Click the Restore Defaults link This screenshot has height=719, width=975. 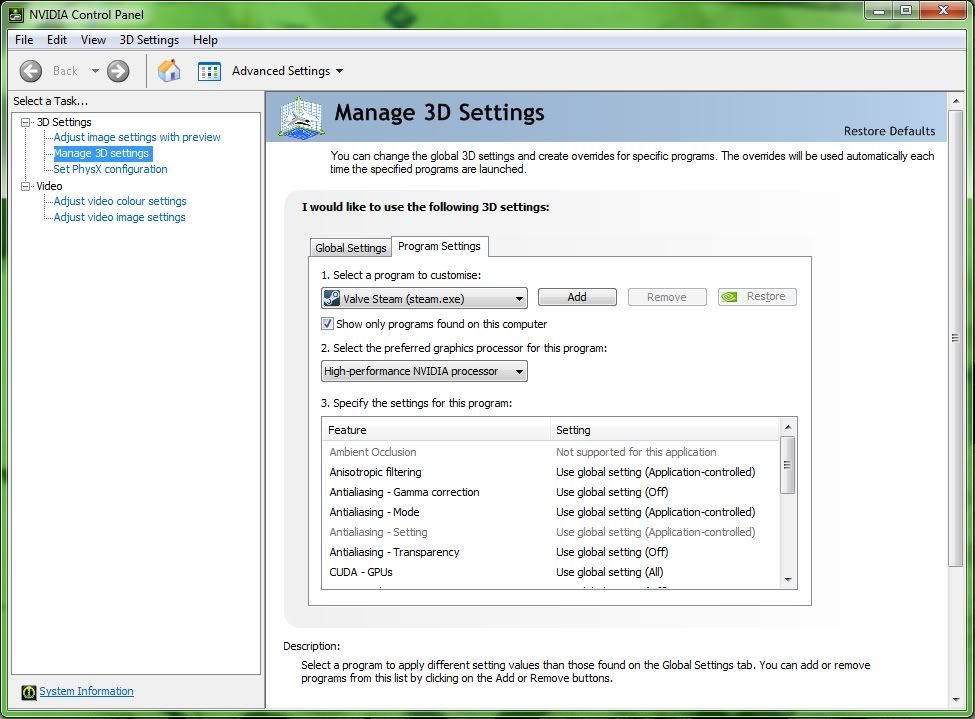point(889,131)
